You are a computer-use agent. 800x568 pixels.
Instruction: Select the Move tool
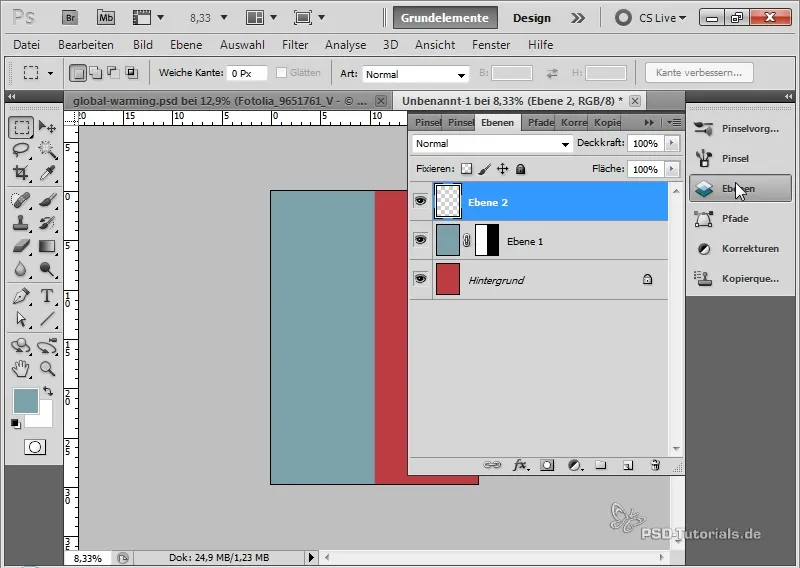(x=47, y=127)
